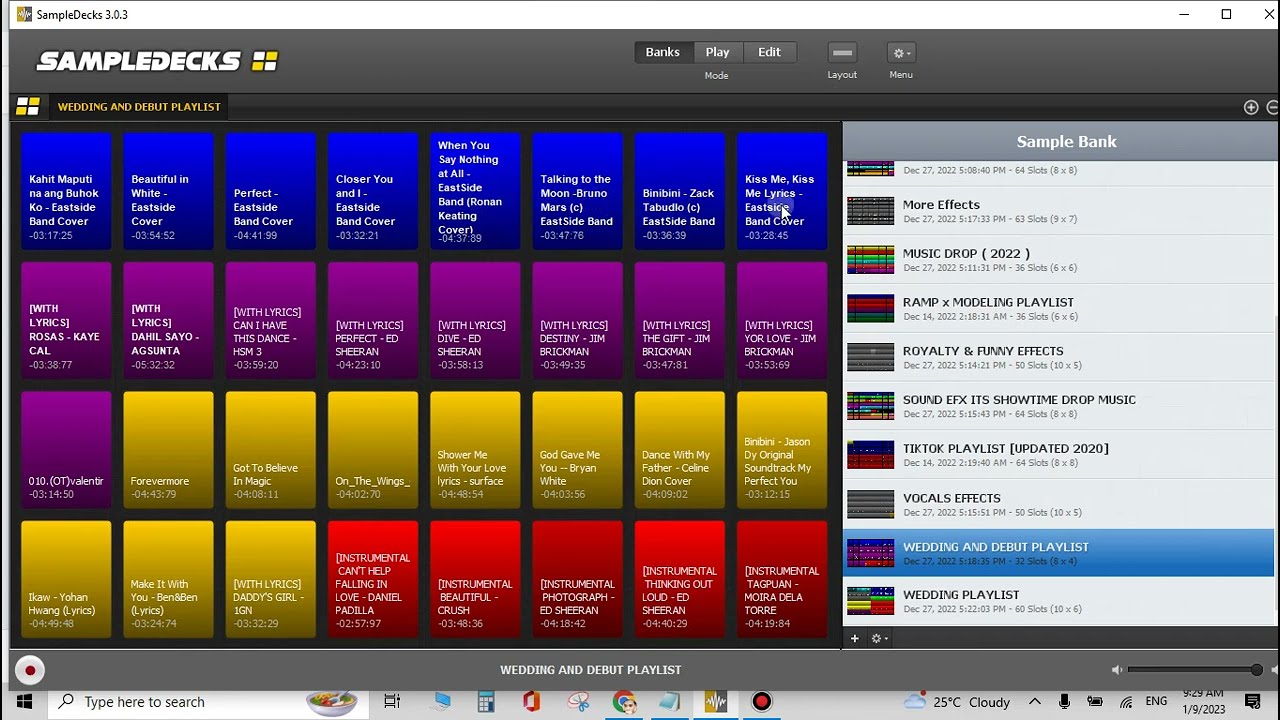Select ROYALTY & FUNNY EFFECTS bank

pos(1060,358)
